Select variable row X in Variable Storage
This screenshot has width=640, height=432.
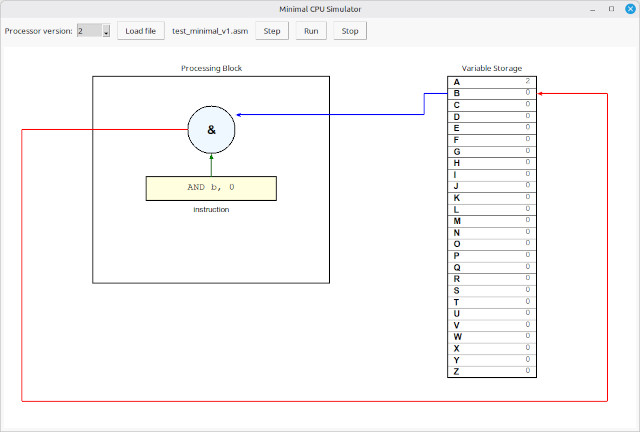pos(492,348)
